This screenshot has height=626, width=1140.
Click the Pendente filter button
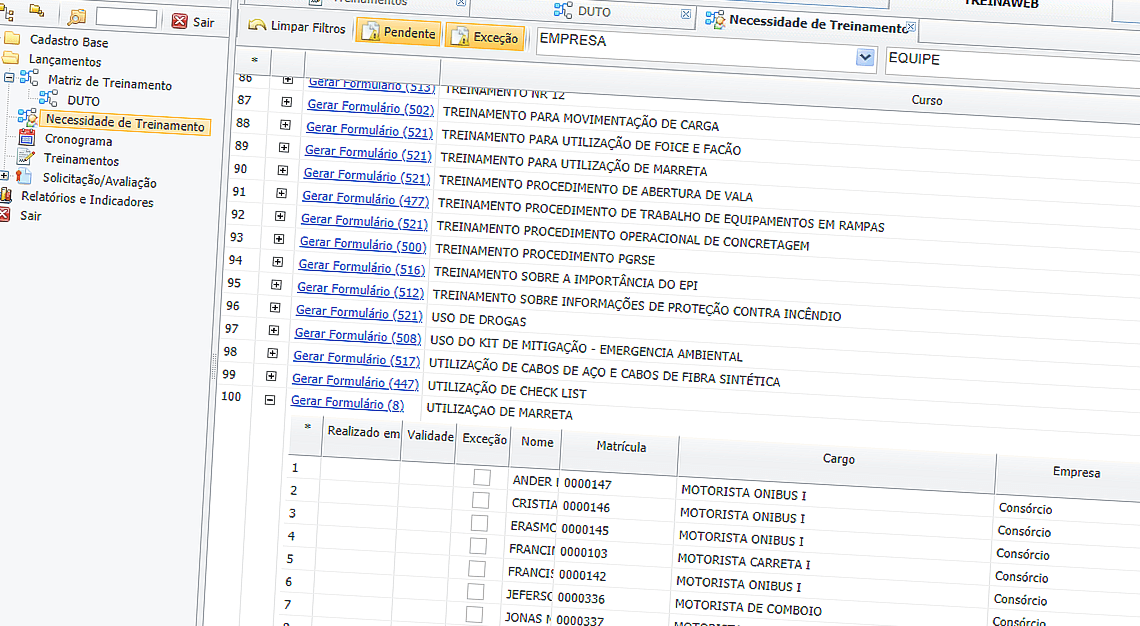coord(398,34)
